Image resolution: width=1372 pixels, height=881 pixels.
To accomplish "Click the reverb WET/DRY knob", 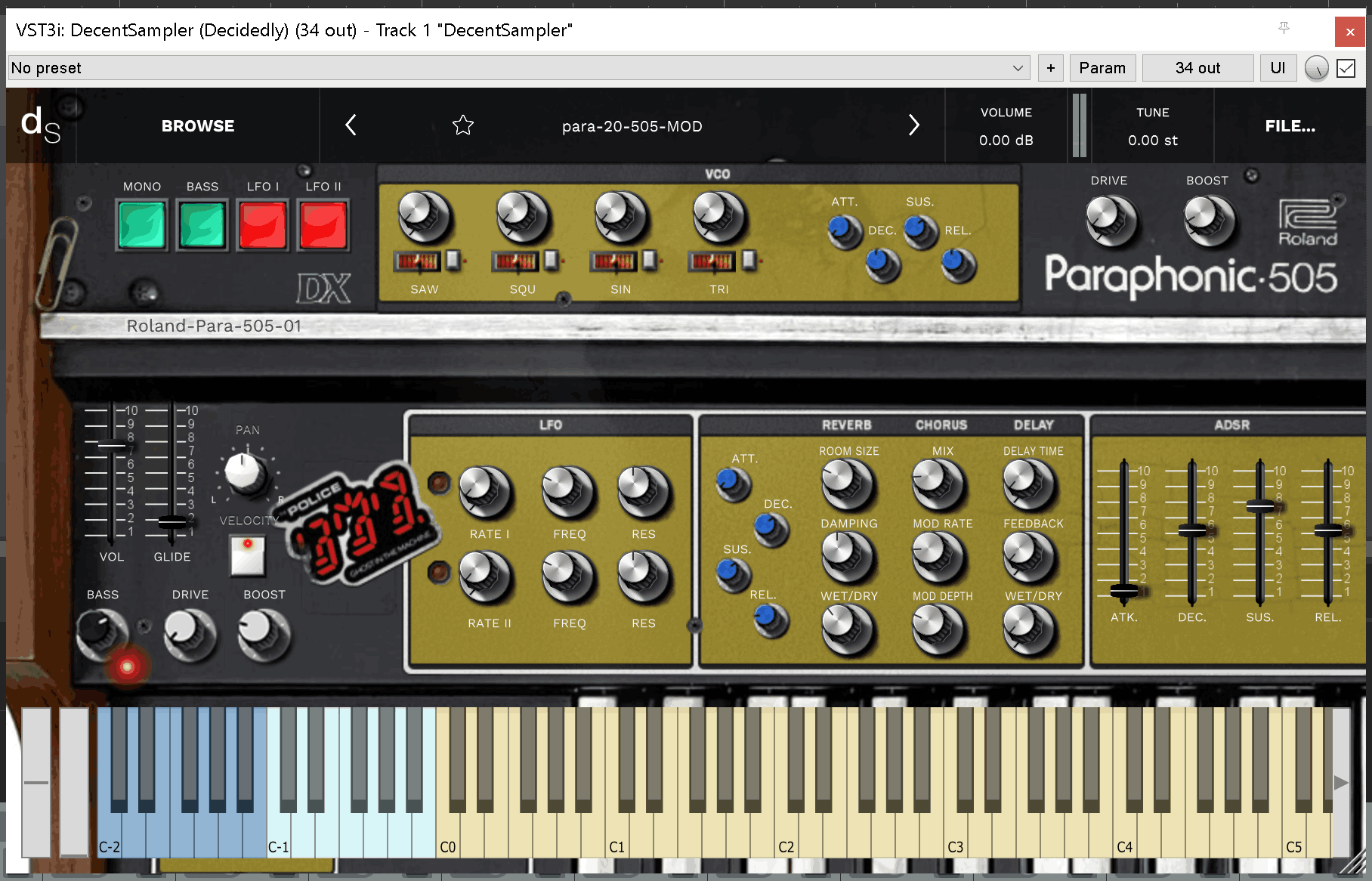I will [x=848, y=629].
